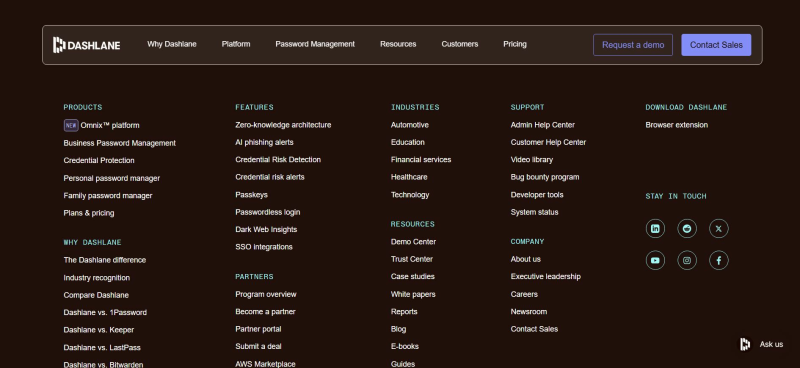800x368 pixels.
Task: Open the Why Dashlane menu
Action: (172, 44)
